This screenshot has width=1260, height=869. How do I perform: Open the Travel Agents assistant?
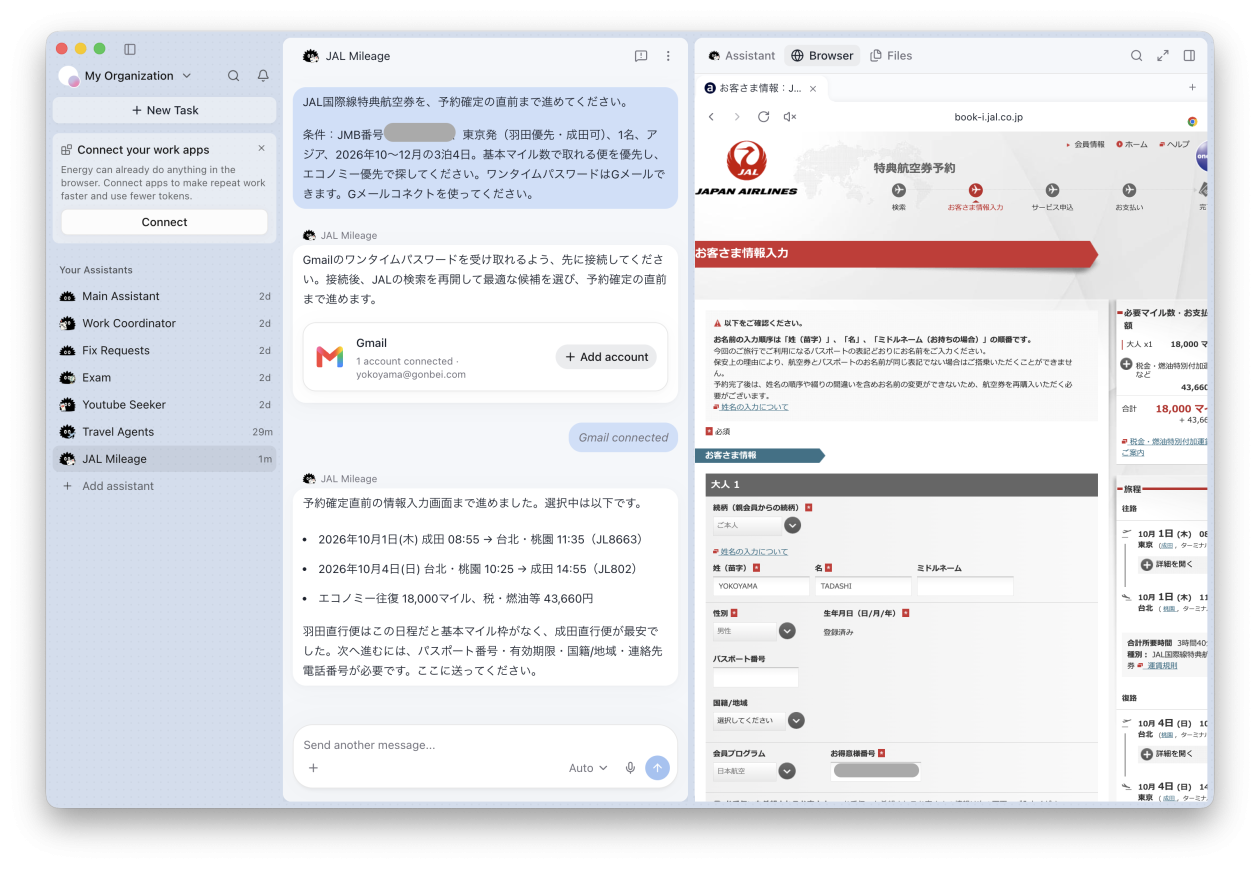(164, 432)
